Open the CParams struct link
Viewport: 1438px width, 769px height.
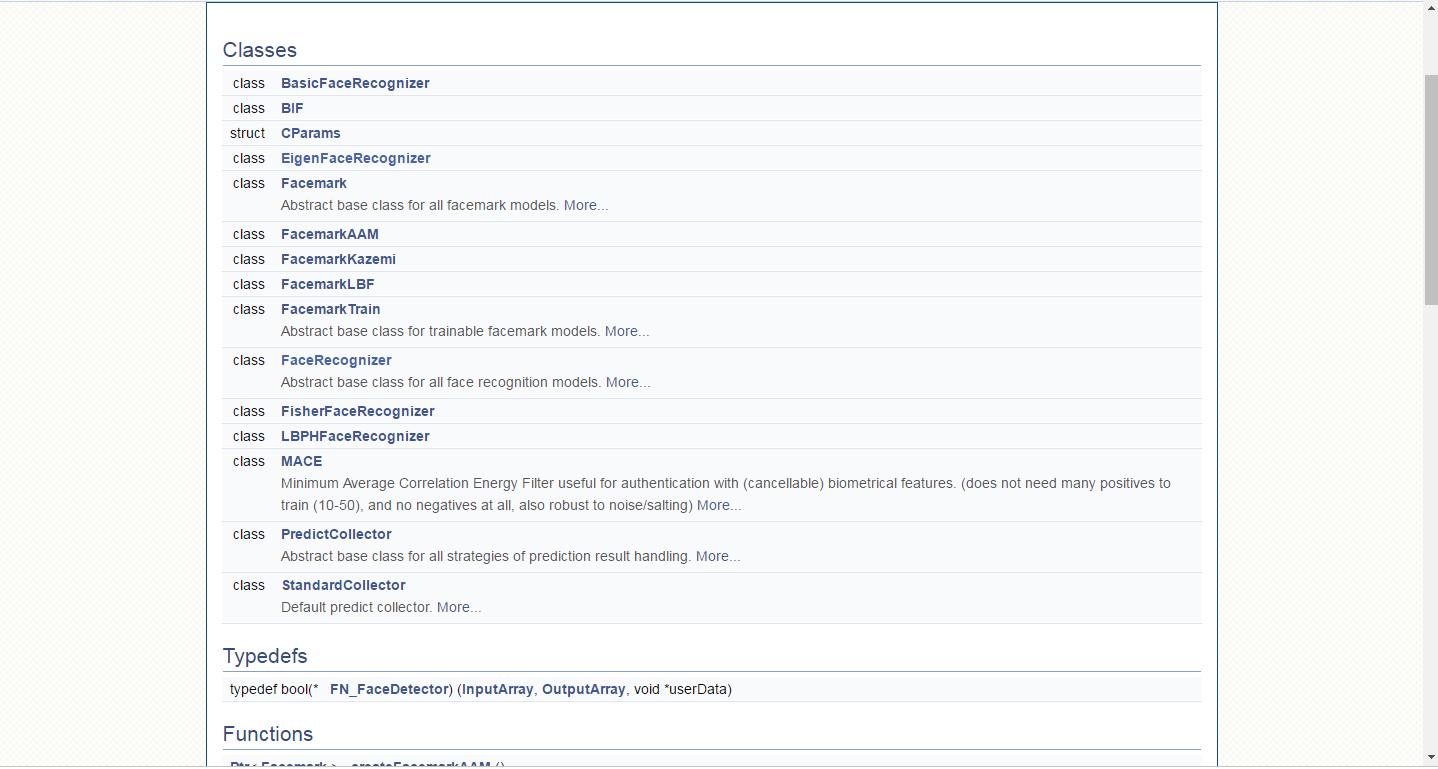[x=311, y=133]
